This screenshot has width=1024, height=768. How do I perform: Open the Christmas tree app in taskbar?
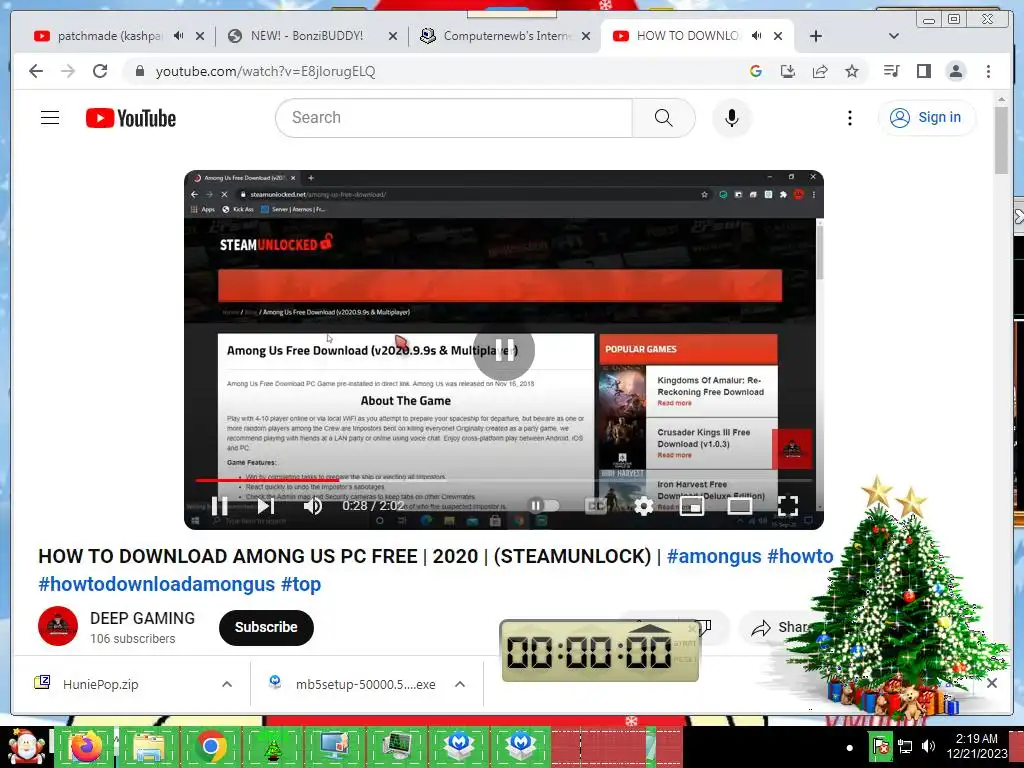pyautogui.click(x=273, y=747)
